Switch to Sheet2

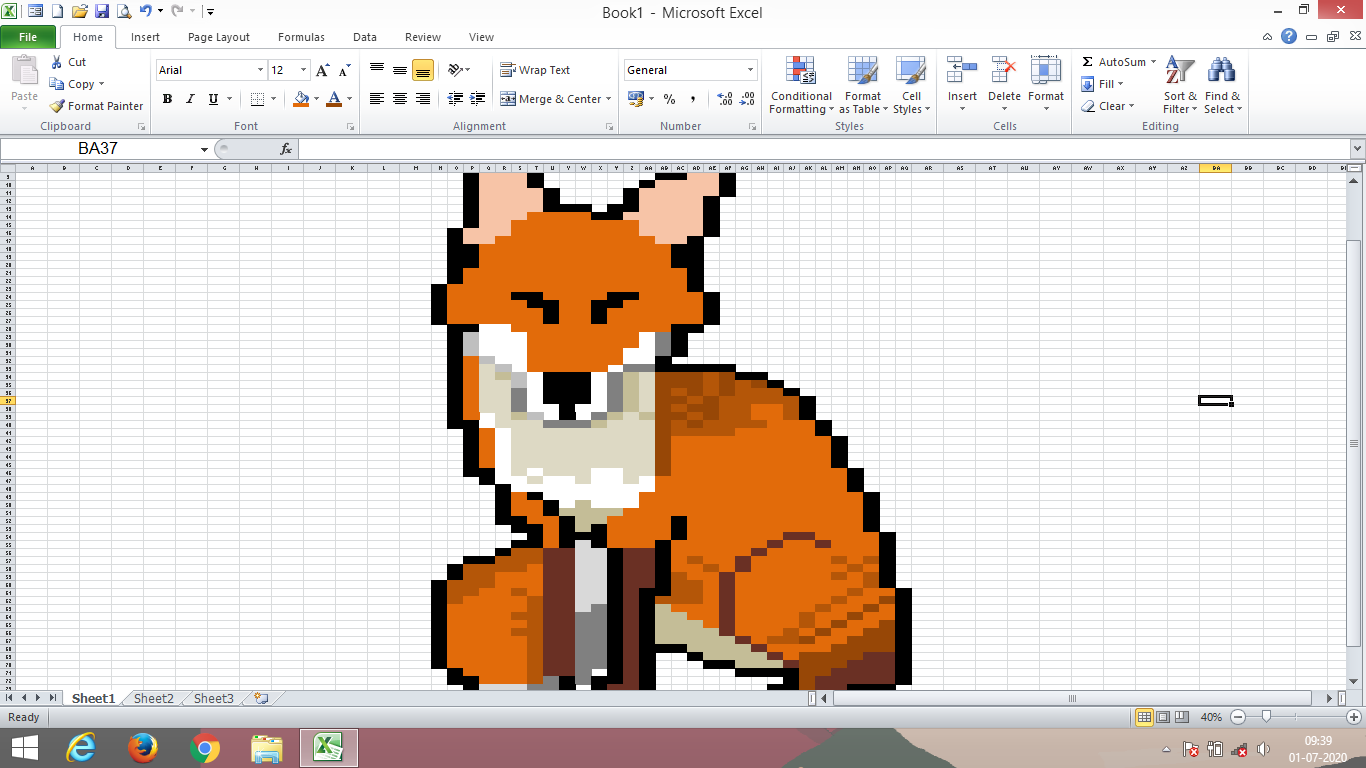152,698
